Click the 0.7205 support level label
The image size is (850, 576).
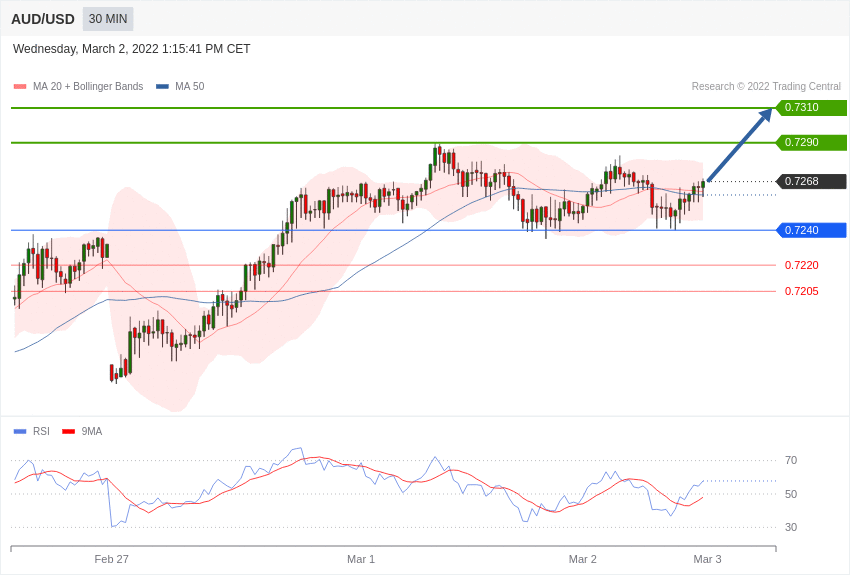click(801, 291)
